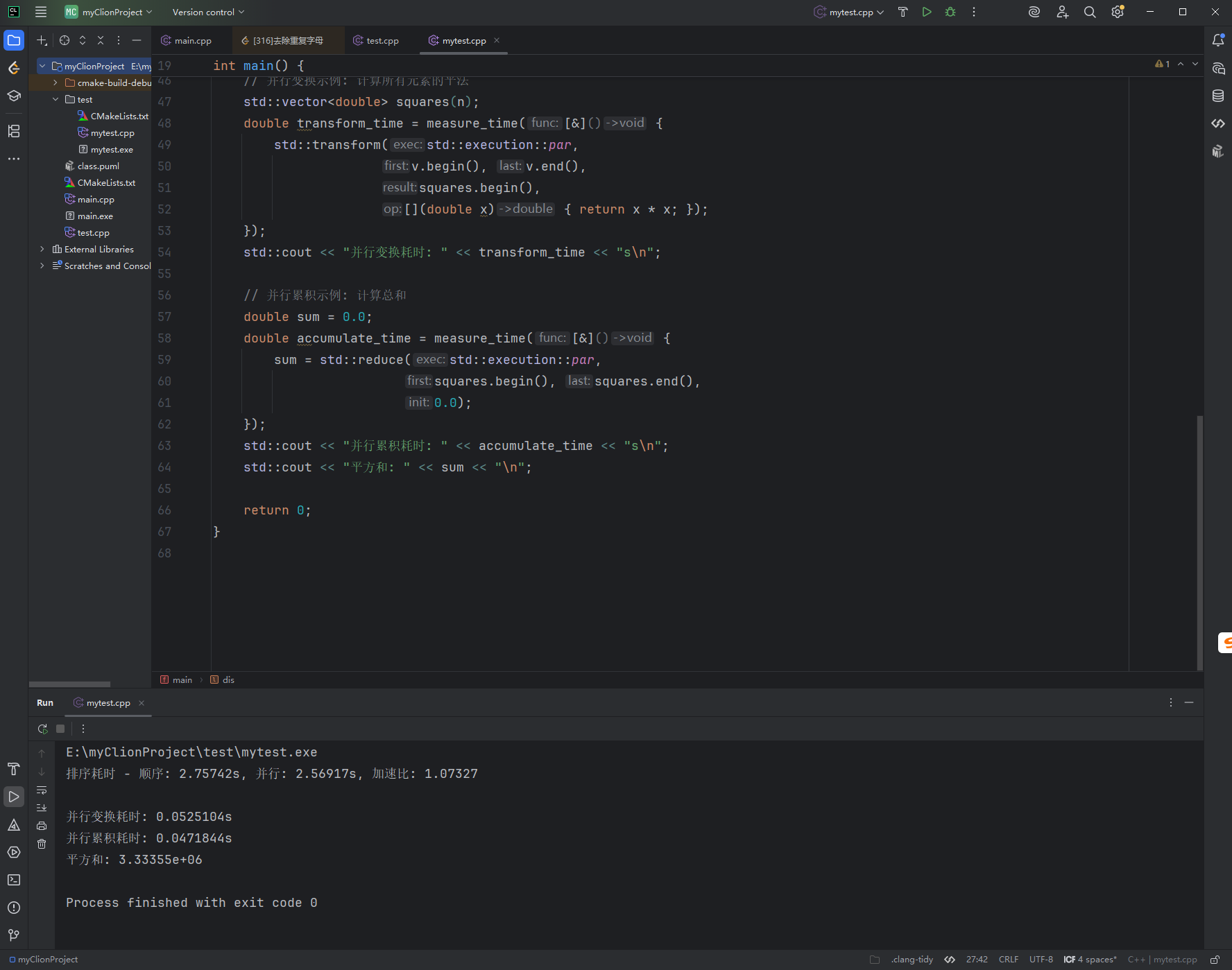Click the CRLF line separator in status bar

[1008, 960]
